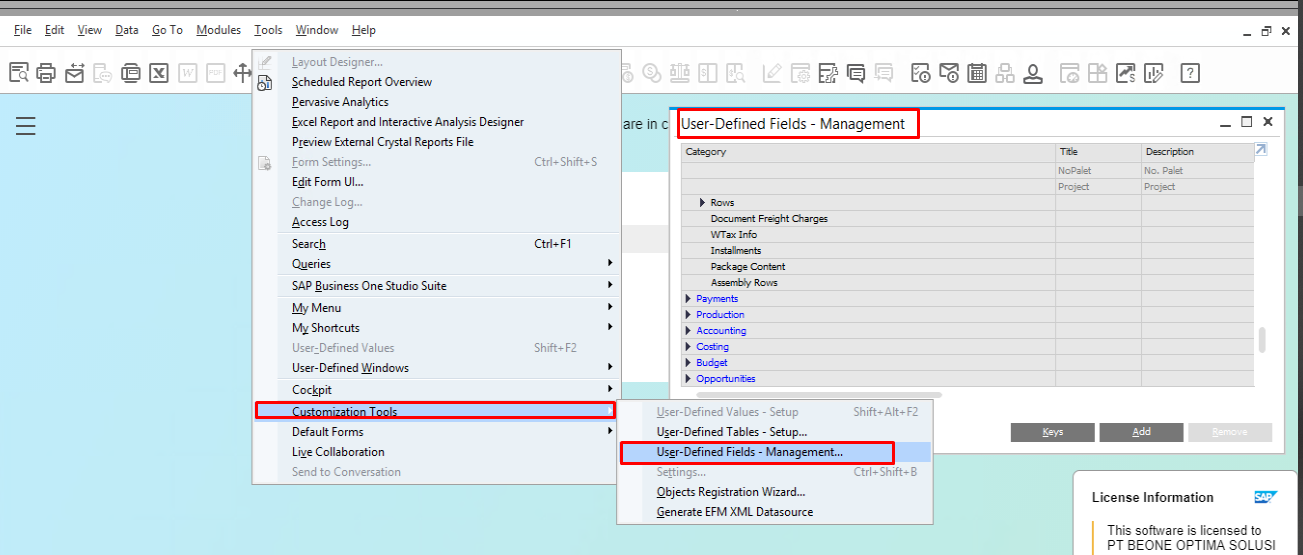Expand the Rows tree node arrow
The height and width of the screenshot is (555, 1303).
point(703,203)
